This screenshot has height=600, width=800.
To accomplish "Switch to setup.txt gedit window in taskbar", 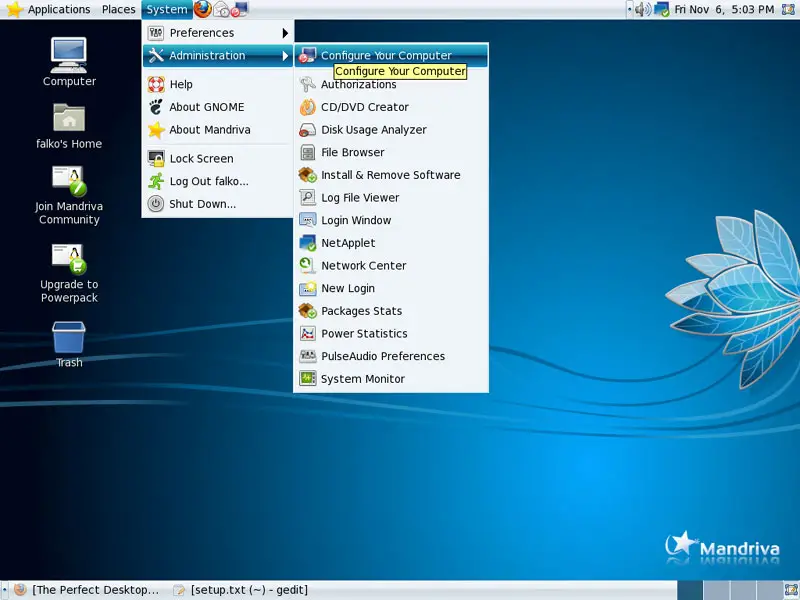I will pos(241,590).
